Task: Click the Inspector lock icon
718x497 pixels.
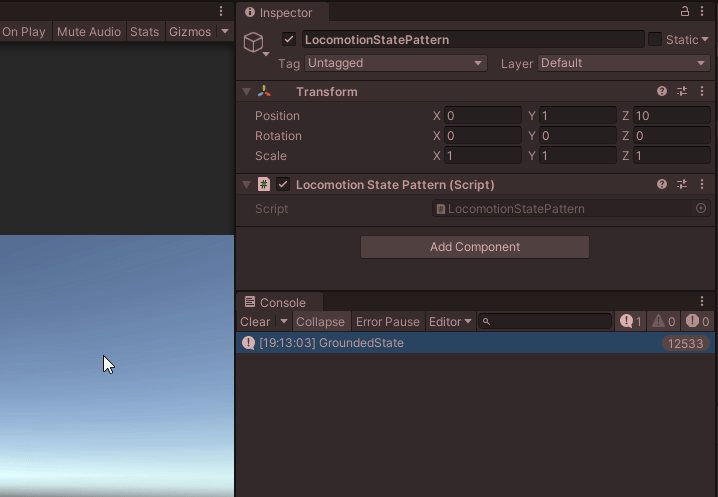Action: pyautogui.click(x=685, y=11)
